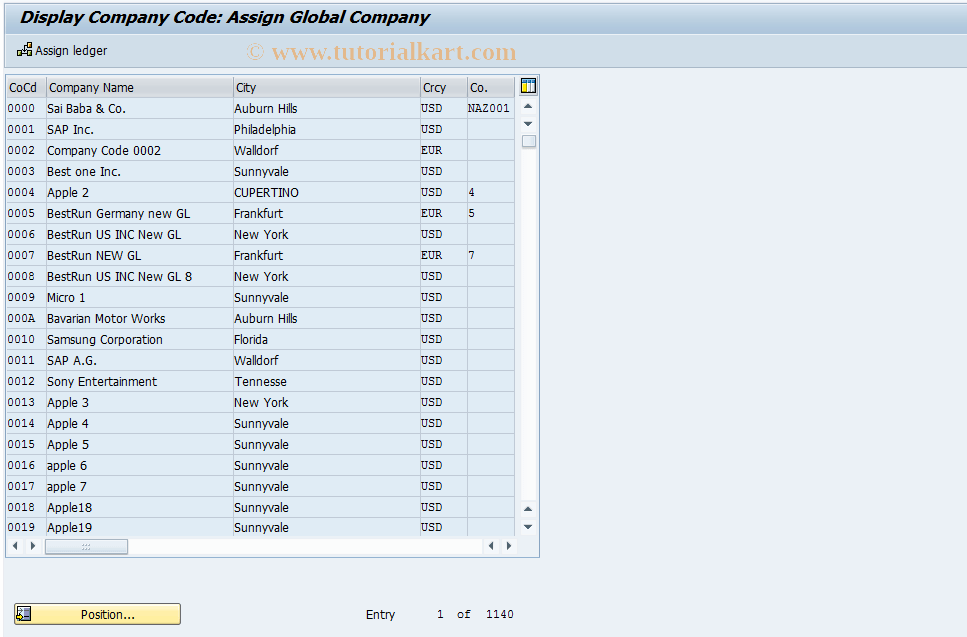The height and width of the screenshot is (637, 967).
Task: Click the rightmost scroll arrow beside the table edge
Action: 509,546
